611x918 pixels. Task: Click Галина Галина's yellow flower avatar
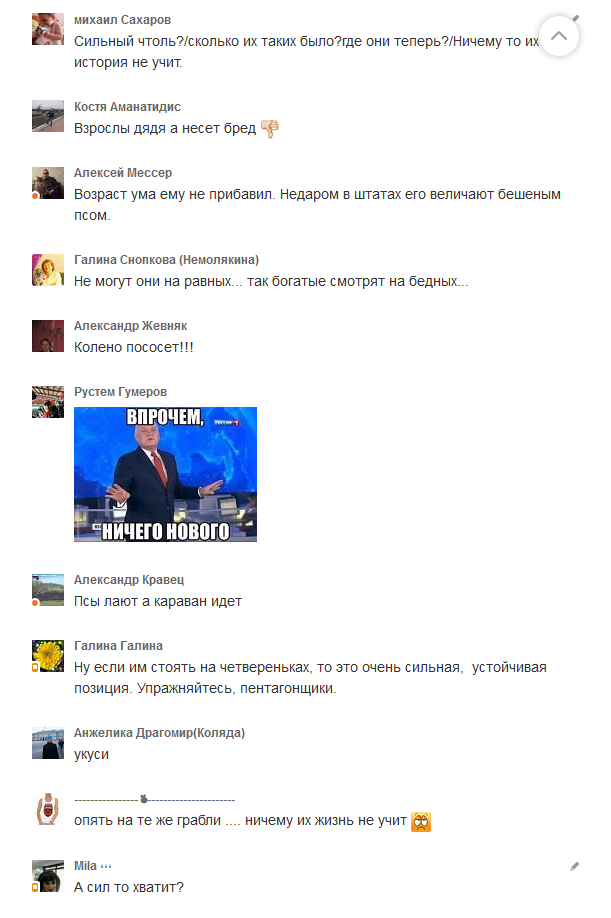coord(47,656)
